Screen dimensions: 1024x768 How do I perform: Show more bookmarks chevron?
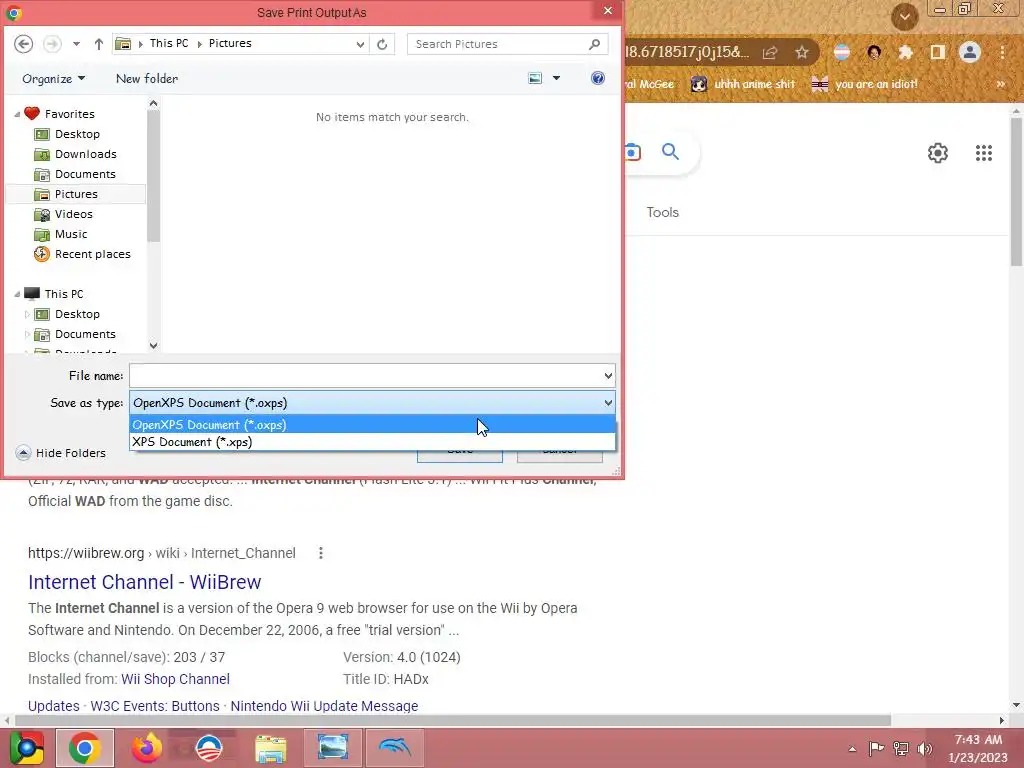point(1000,84)
